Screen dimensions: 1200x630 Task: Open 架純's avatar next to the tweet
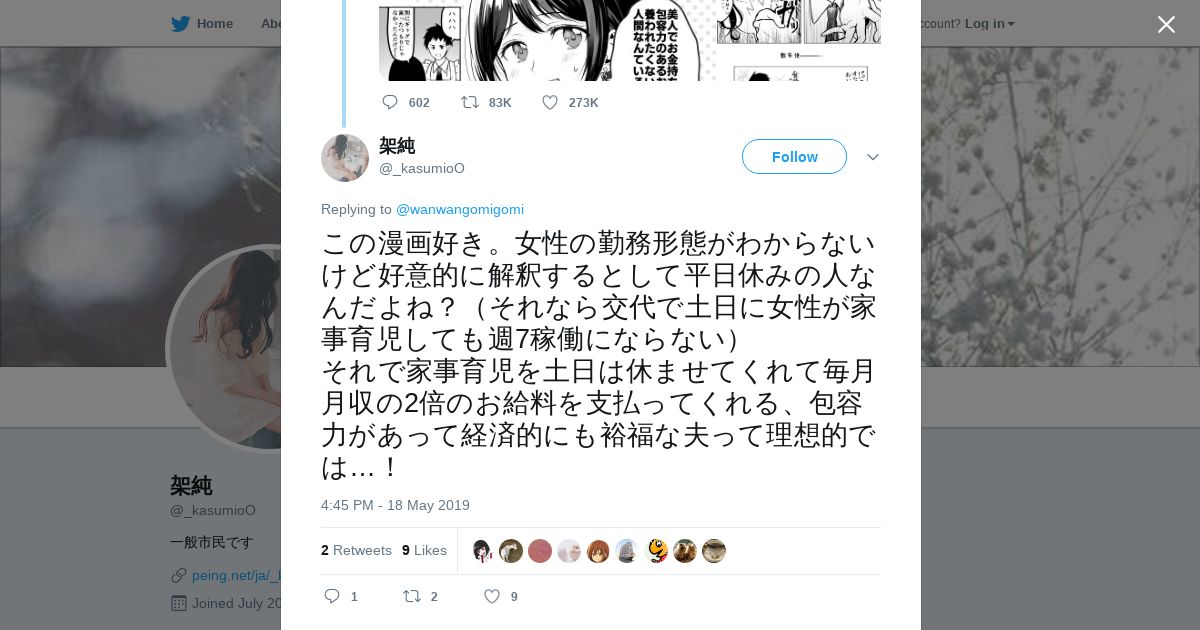[345, 158]
